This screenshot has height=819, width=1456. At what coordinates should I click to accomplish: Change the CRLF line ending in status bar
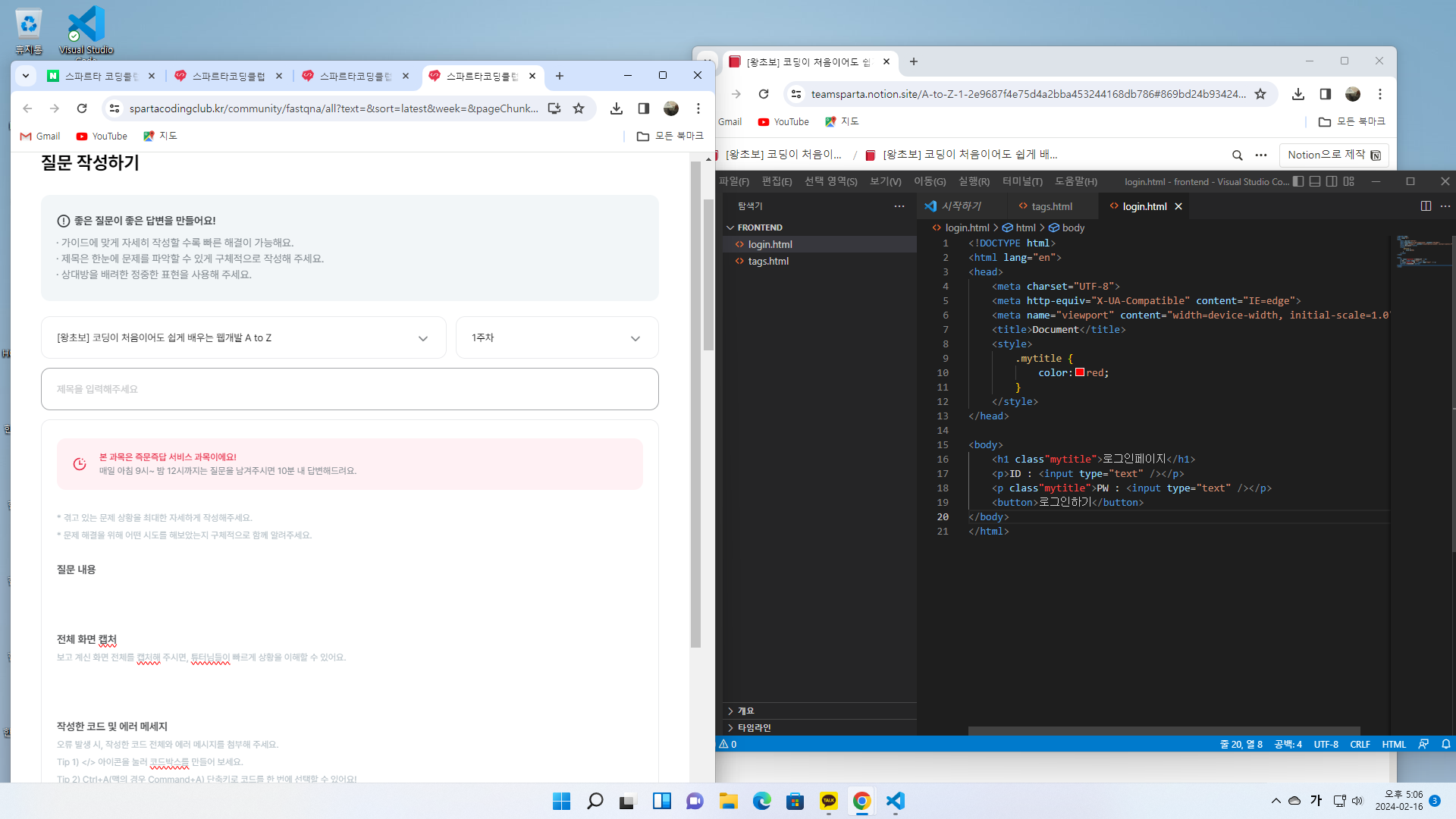click(x=1360, y=744)
